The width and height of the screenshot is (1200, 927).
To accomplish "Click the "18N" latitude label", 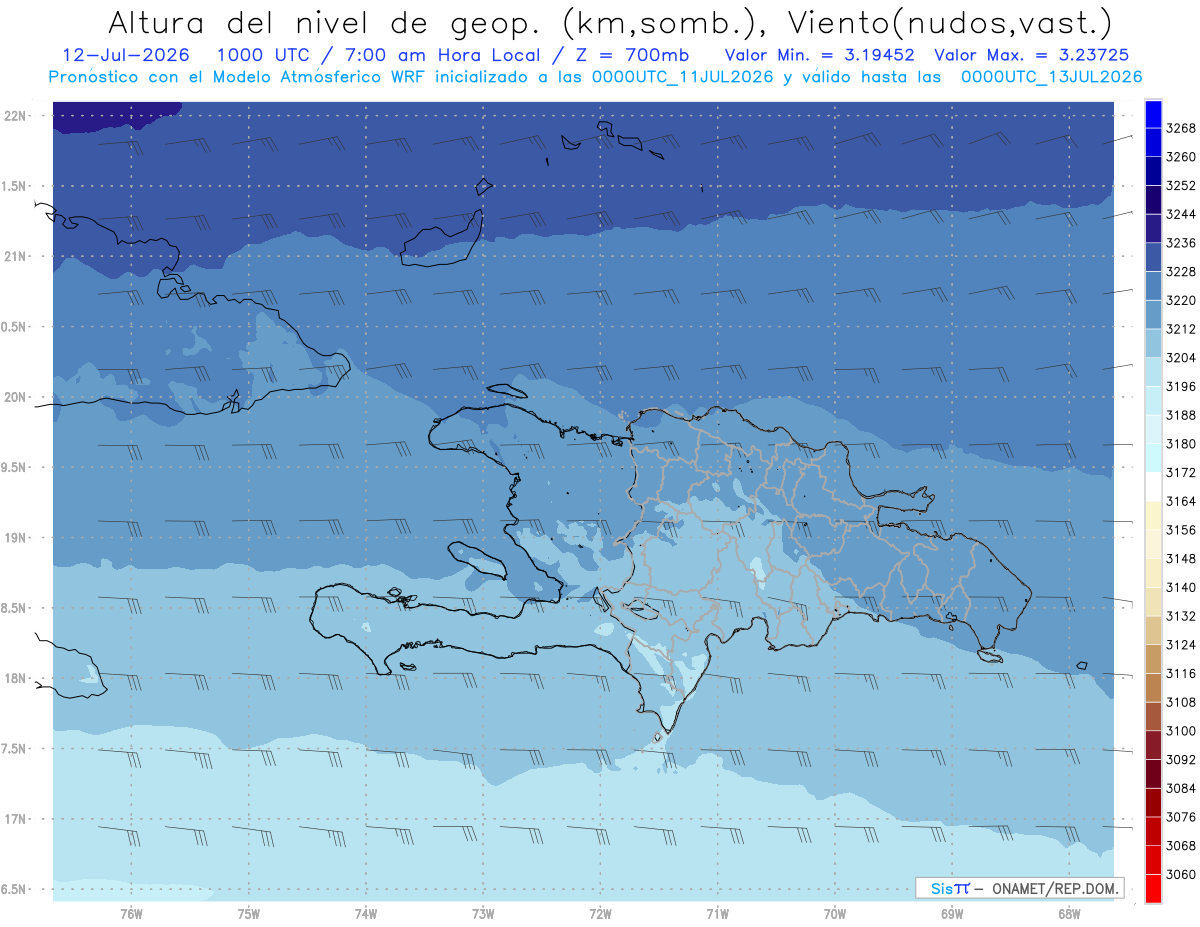I will click(15, 679).
